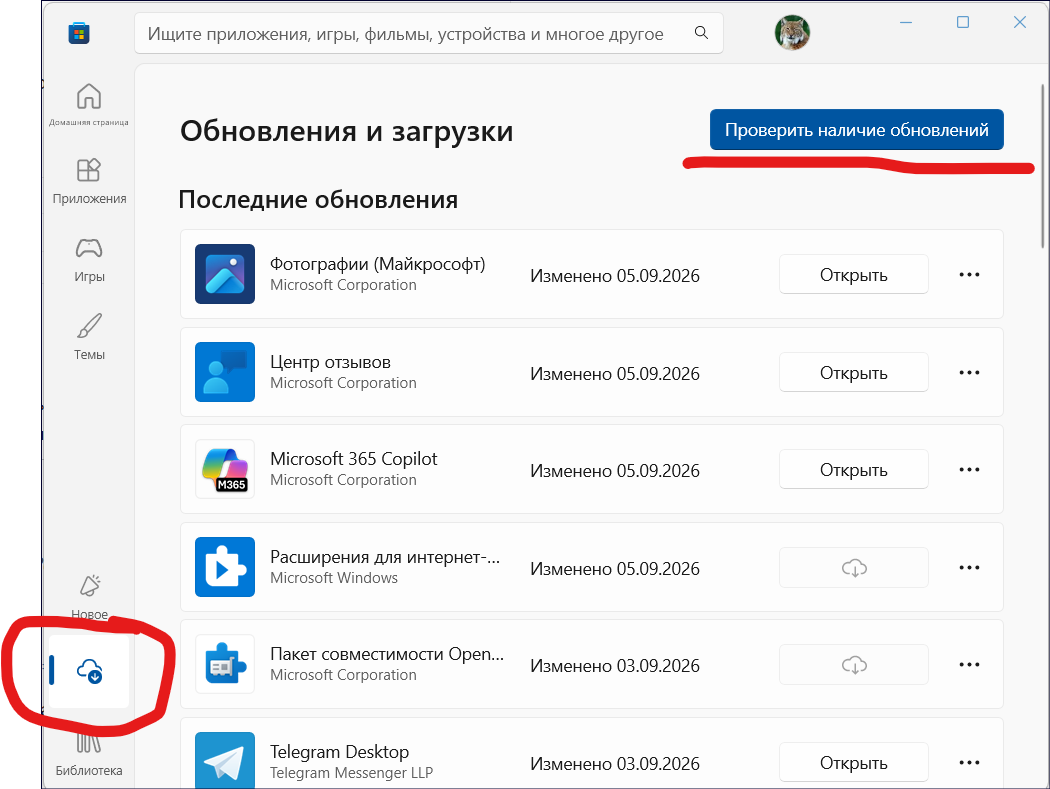Open more options for Фотографии (Майкрософт)
Image resolution: width=1050 pixels, height=789 pixels.
[969, 275]
